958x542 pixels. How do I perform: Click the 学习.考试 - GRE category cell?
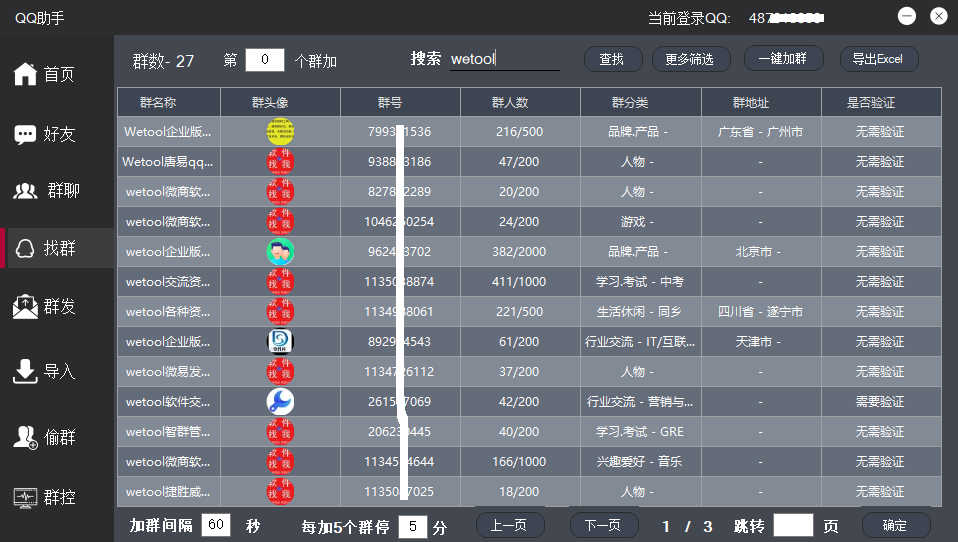point(640,431)
